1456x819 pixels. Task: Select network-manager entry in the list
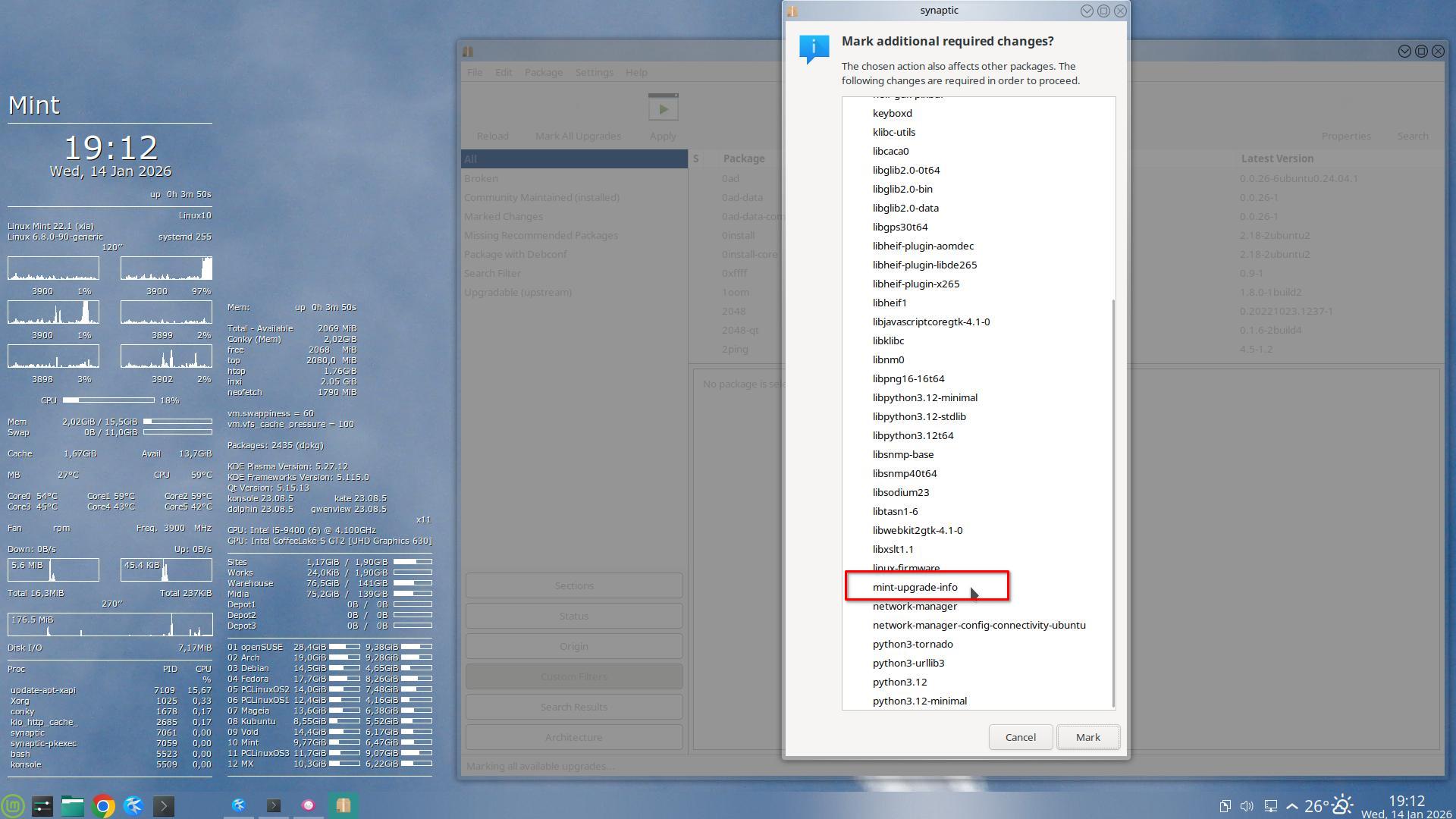coord(915,606)
